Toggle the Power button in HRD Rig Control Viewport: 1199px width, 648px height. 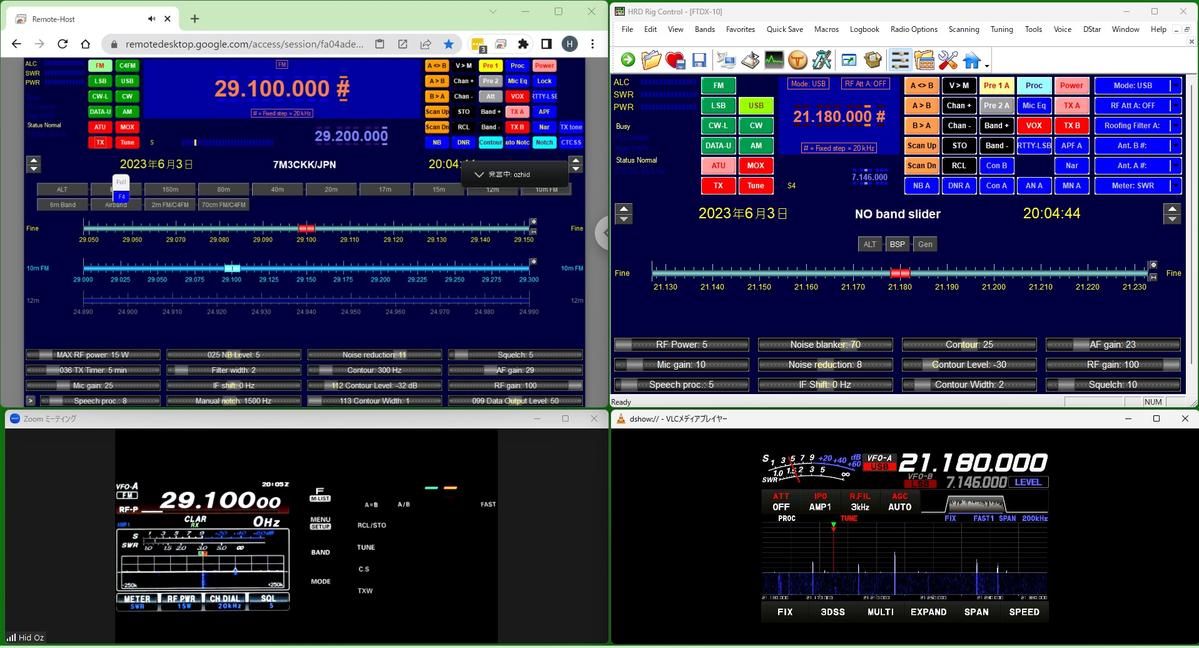(1071, 86)
